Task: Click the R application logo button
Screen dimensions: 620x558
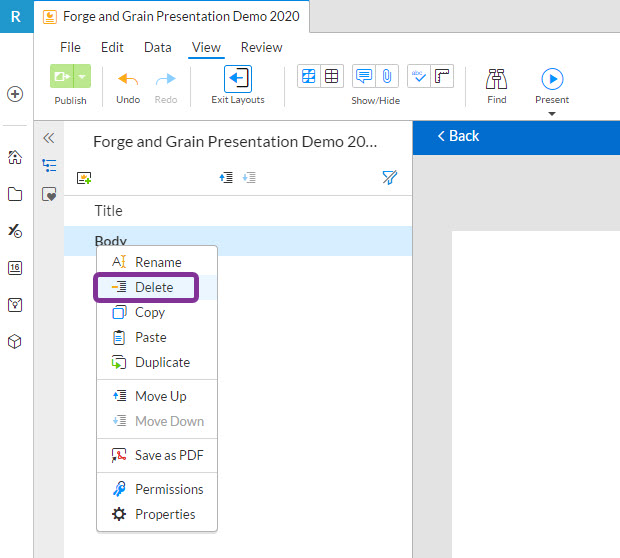Action: [16, 16]
